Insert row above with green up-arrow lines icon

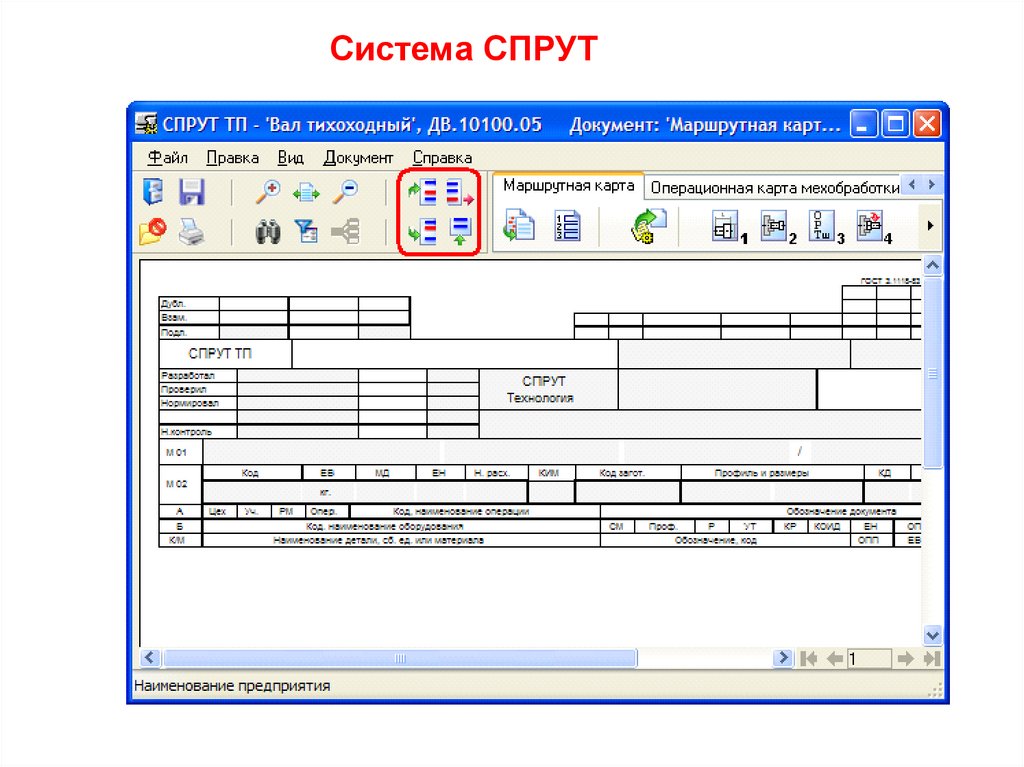(x=422, y=192)
